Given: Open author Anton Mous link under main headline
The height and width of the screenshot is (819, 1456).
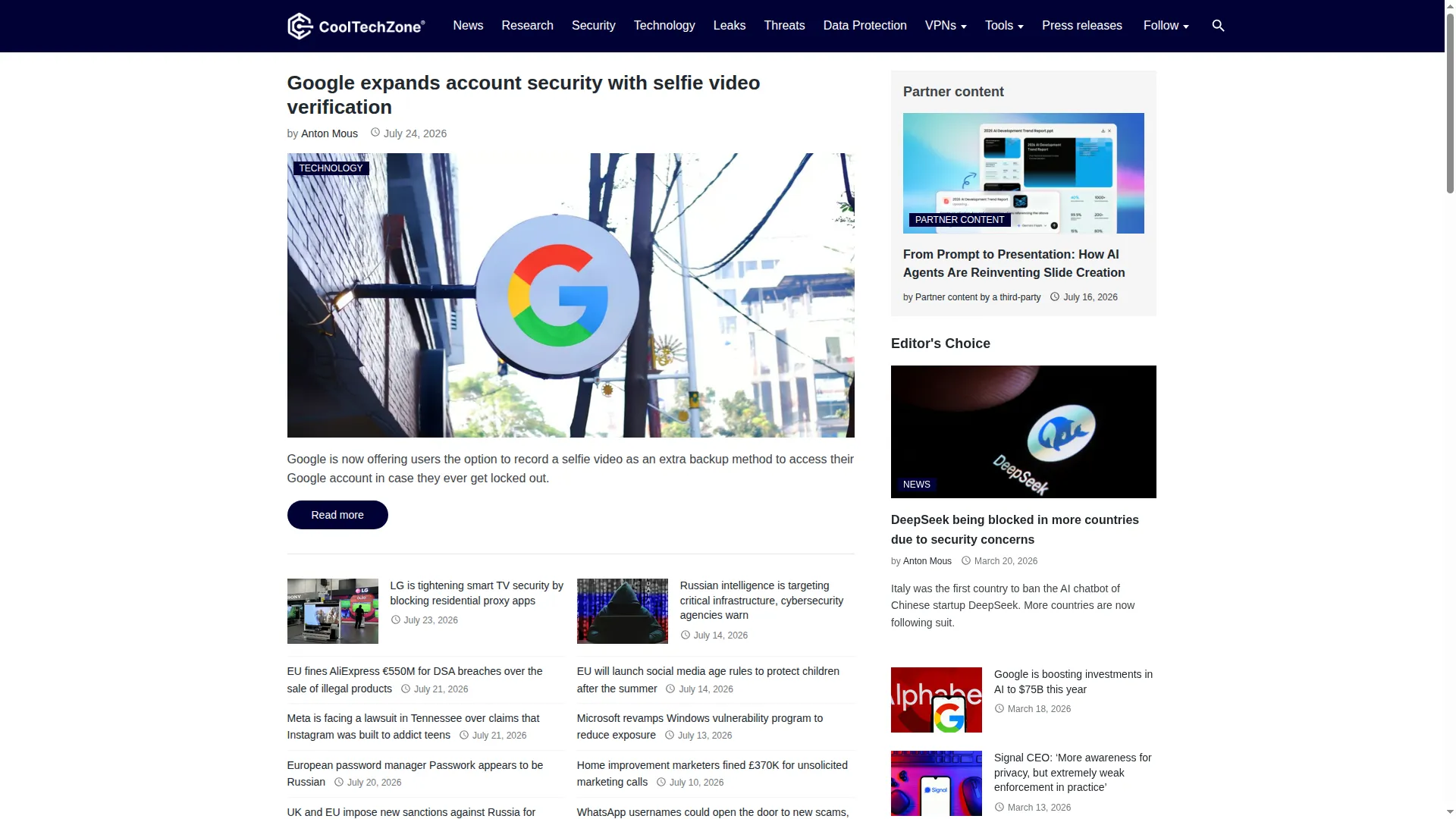Looking at the screenshot, I should pos(329,133).
